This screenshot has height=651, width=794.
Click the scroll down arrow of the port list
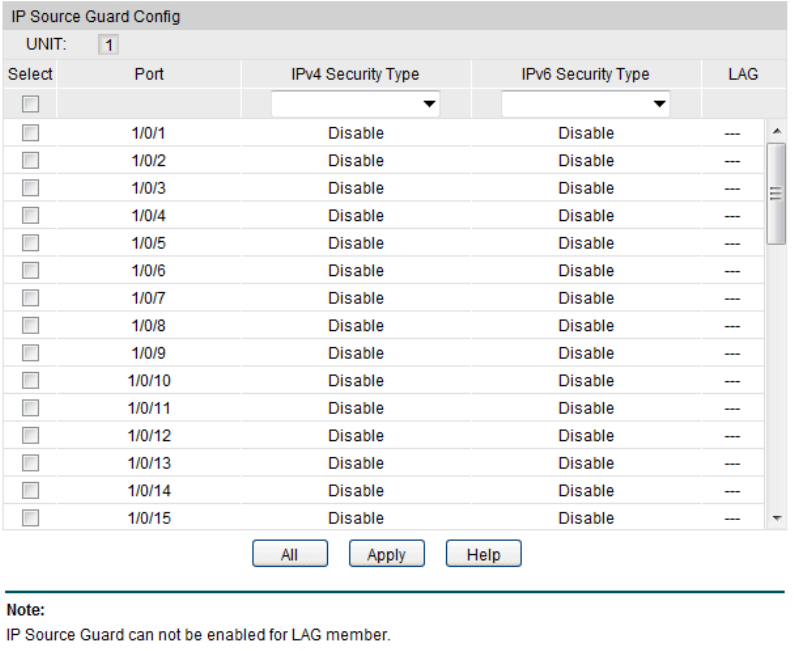pyautogui.click(x=776, y=518)
